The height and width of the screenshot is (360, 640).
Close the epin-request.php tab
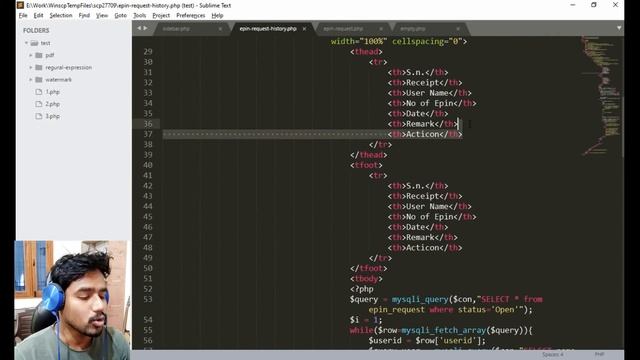(381, 29)
